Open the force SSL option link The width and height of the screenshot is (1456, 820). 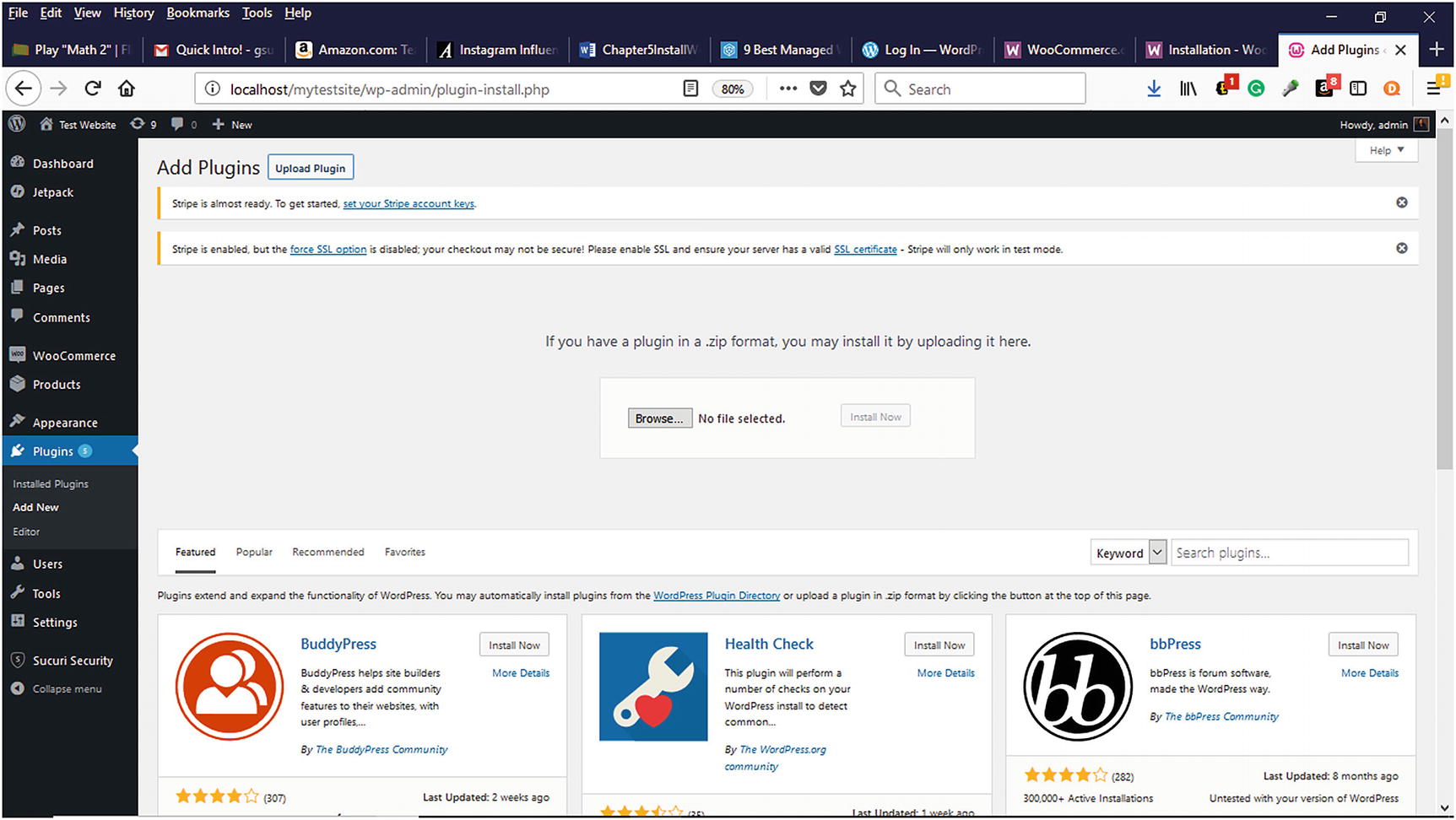(328, 249)
